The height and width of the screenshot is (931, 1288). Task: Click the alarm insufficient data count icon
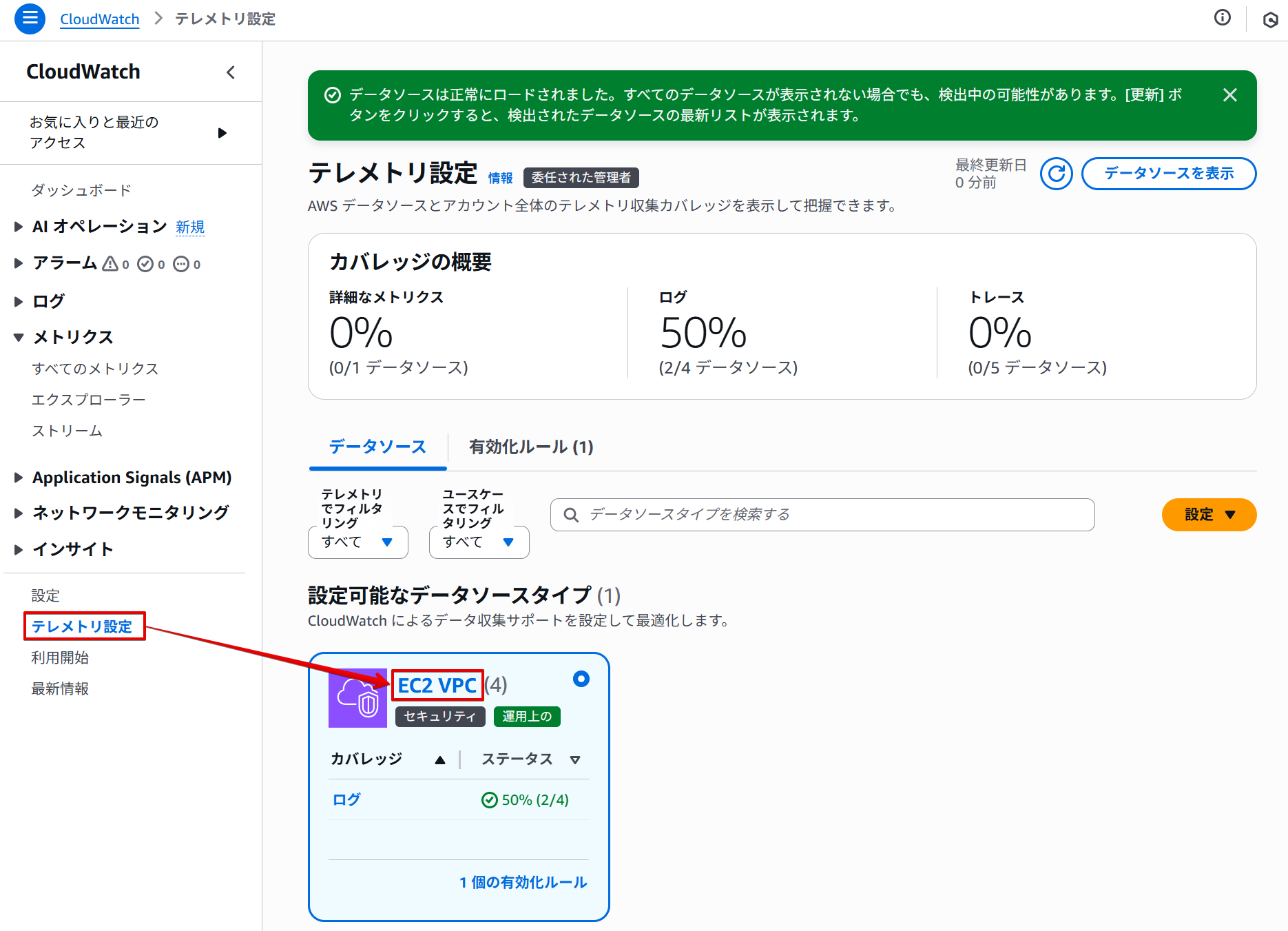(x=181, y=264)
